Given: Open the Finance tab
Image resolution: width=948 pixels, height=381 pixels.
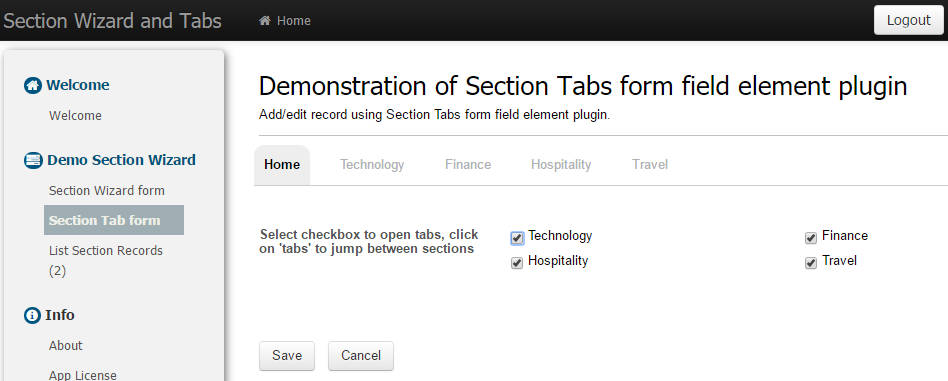Looking at the screenshot, I should coord(468,164).
